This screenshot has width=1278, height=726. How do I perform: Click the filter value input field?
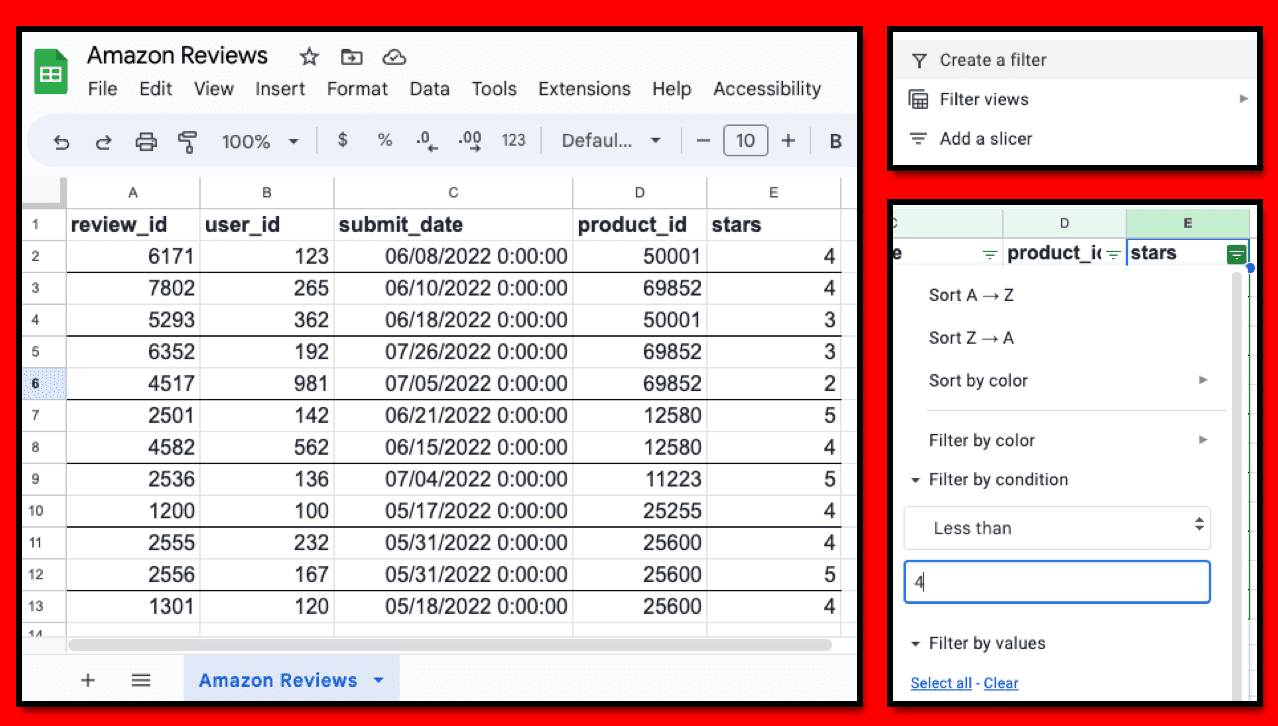(x=1057, y=582)
